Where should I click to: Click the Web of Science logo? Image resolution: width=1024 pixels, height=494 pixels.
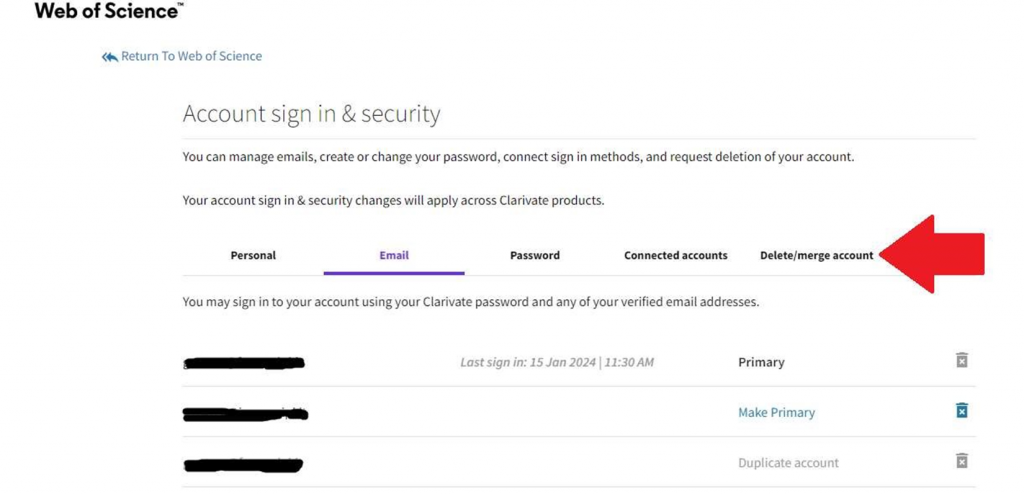pyautogui.click(x=108, y=11)
